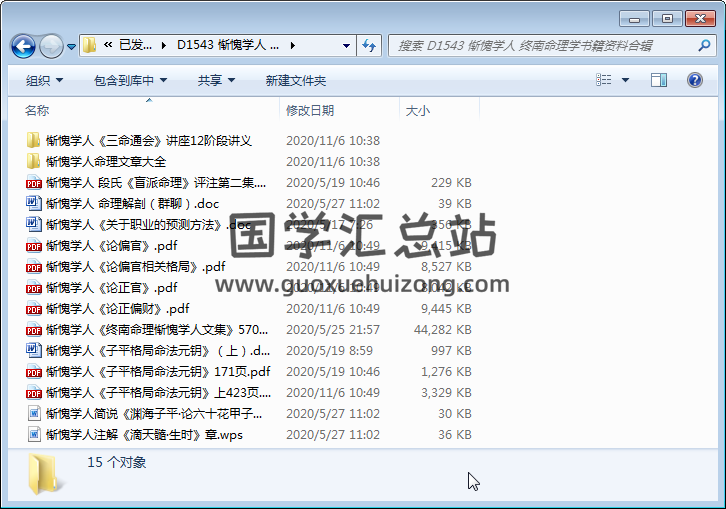Click the Refresh button beside address bar

pyautogui.click(x=368, y=45)
